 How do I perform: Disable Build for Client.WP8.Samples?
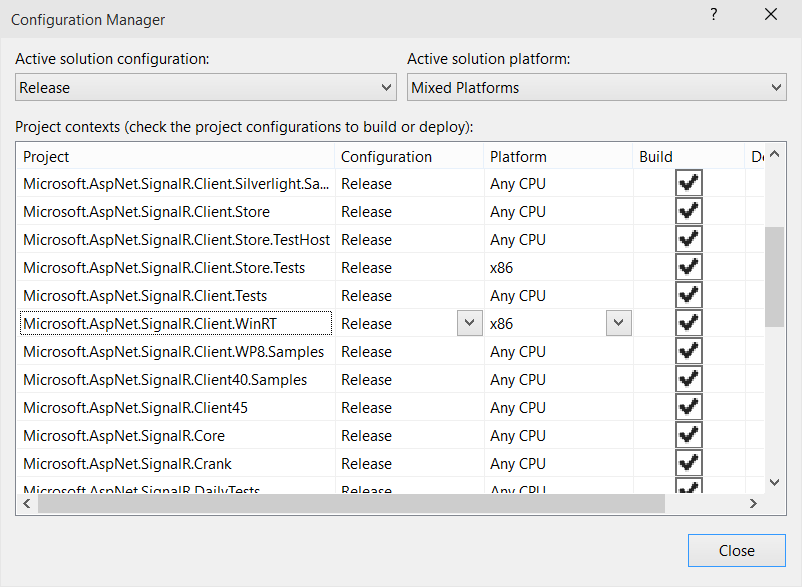[x=688, y=351]
